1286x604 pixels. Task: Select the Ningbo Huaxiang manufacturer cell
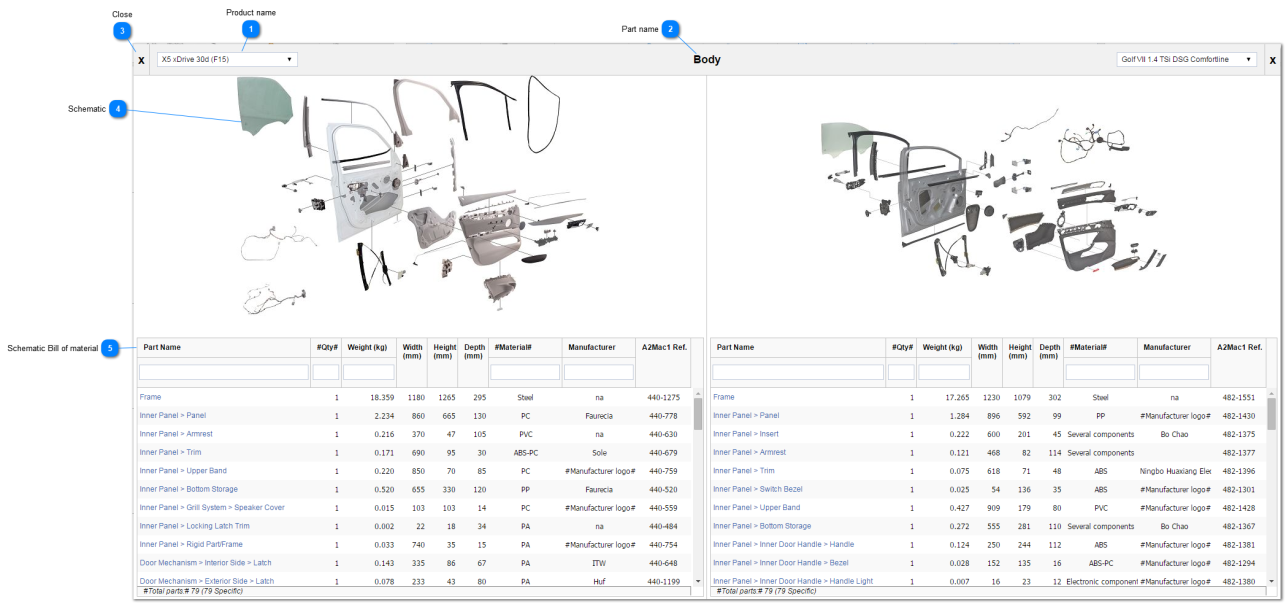[x=1175, y=471]
